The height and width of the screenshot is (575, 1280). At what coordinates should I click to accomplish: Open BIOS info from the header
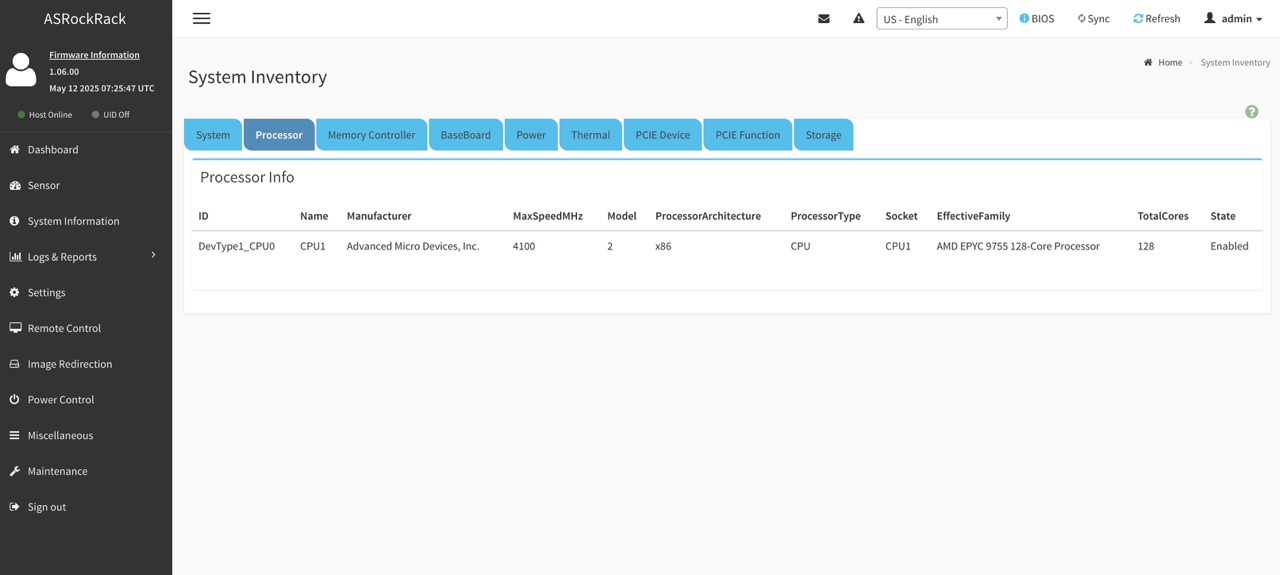point(1036,19)
